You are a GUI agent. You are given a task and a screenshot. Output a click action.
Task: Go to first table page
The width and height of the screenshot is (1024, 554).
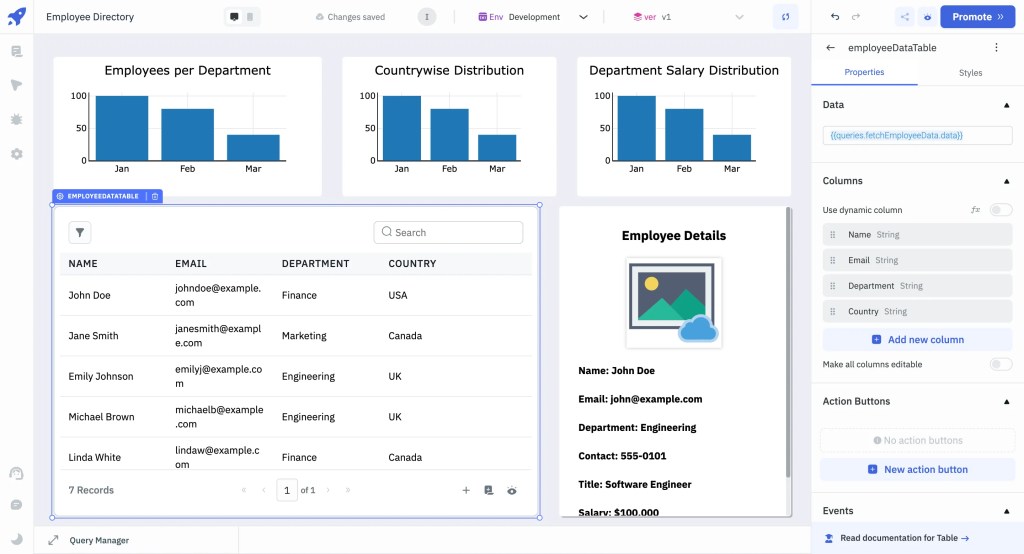tap(244, 490)
